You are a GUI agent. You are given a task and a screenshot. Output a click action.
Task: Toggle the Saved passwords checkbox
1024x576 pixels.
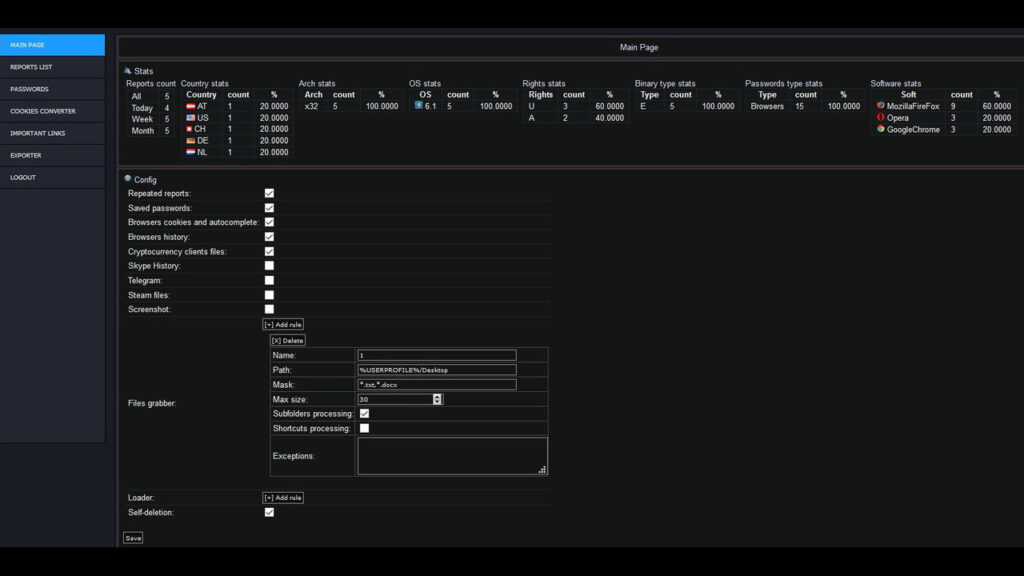click(269, 208)
